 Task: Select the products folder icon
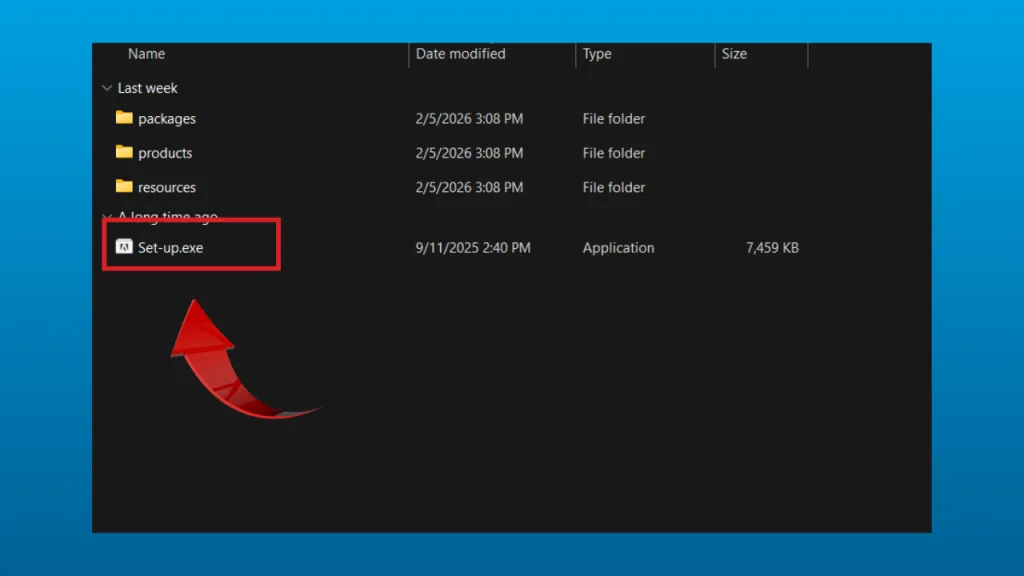tap(124, 152)
